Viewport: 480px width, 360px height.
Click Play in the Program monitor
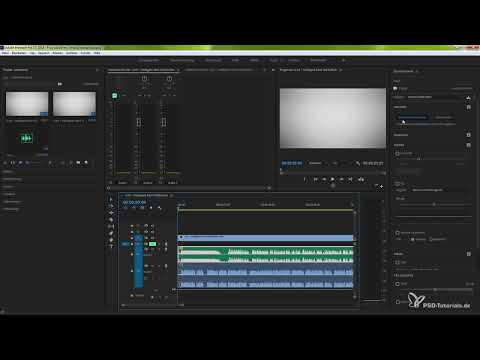coord(332,179)
